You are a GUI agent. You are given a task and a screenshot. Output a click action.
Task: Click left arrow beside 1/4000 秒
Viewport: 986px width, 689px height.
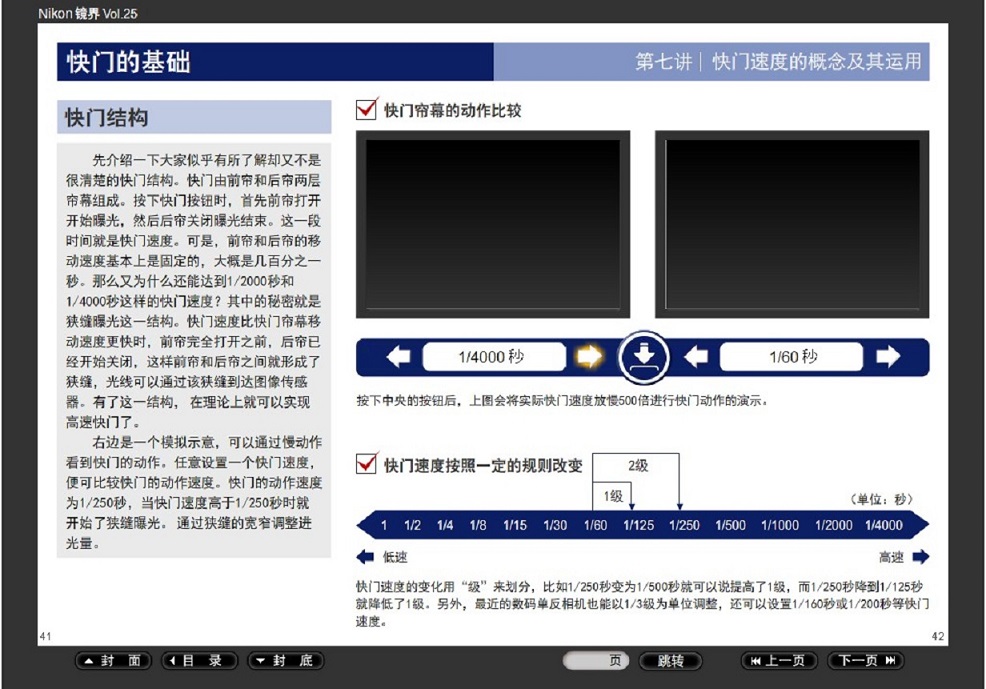(x=399, y=357)
